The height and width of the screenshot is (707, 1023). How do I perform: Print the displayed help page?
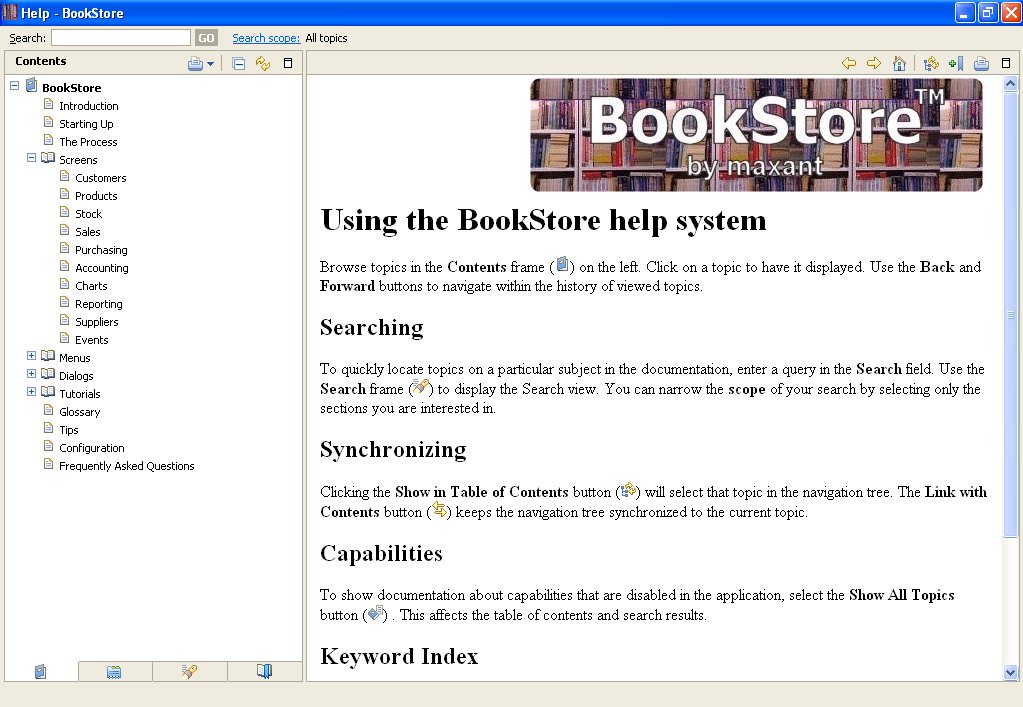[981, 63]
